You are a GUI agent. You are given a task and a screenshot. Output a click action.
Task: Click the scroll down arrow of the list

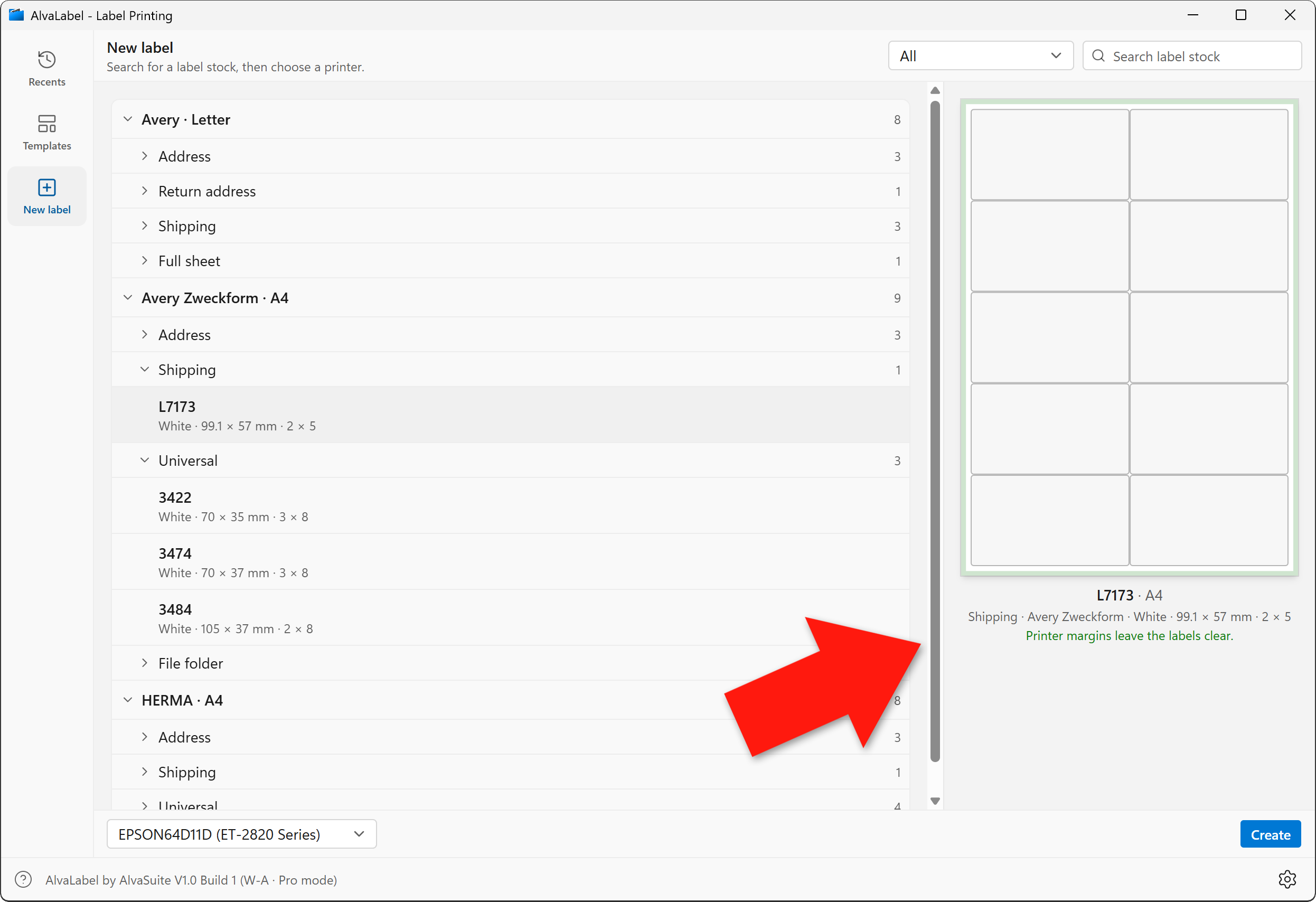point(935,801)
